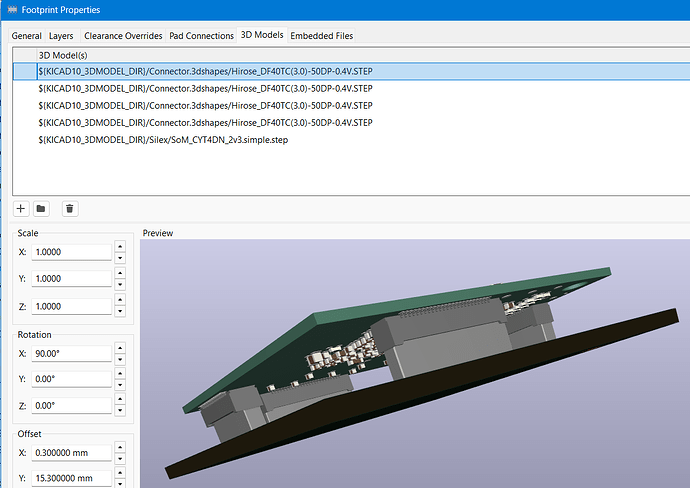690x488 pixels.
Task: Click the Rotation Y input field
Action: tap(72, 379)
